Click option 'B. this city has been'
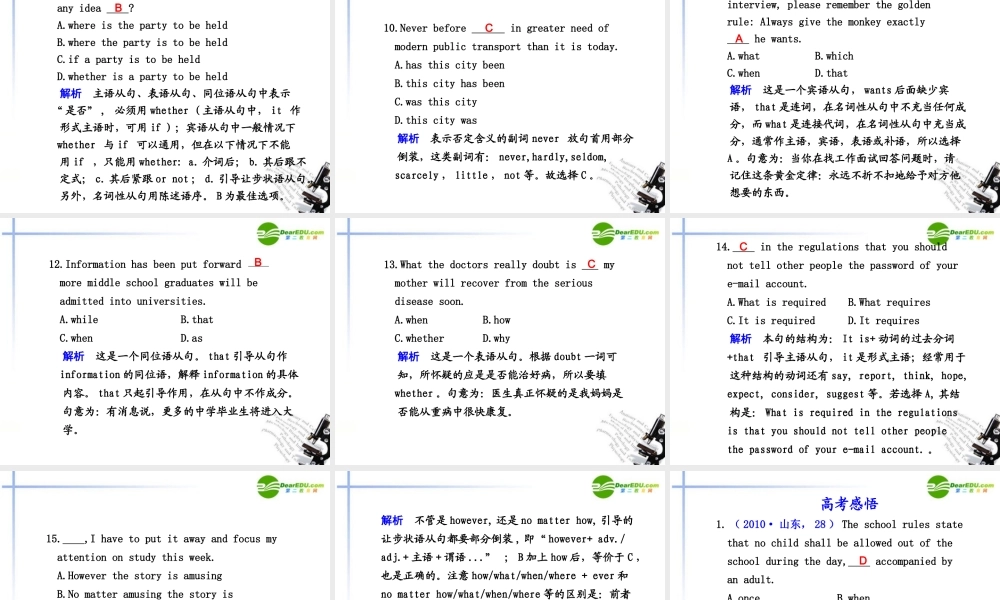The width and height of the screenshot is (1000, 600). [450, 84]
